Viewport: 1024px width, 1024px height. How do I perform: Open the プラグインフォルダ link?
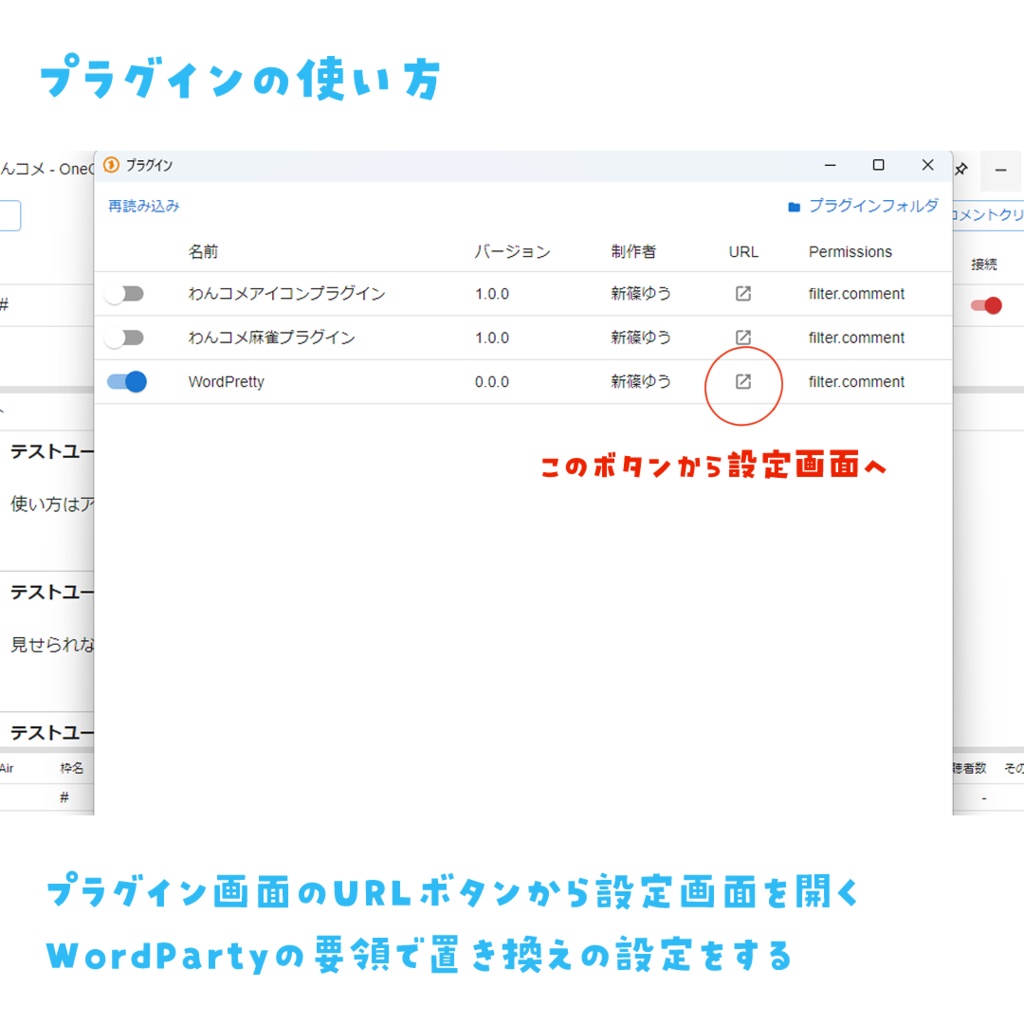point(868,206)
